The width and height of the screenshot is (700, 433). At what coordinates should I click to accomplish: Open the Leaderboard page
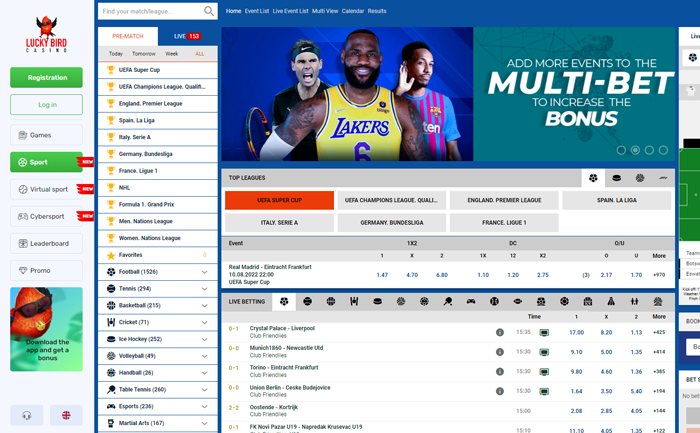(x=46, y=244)
